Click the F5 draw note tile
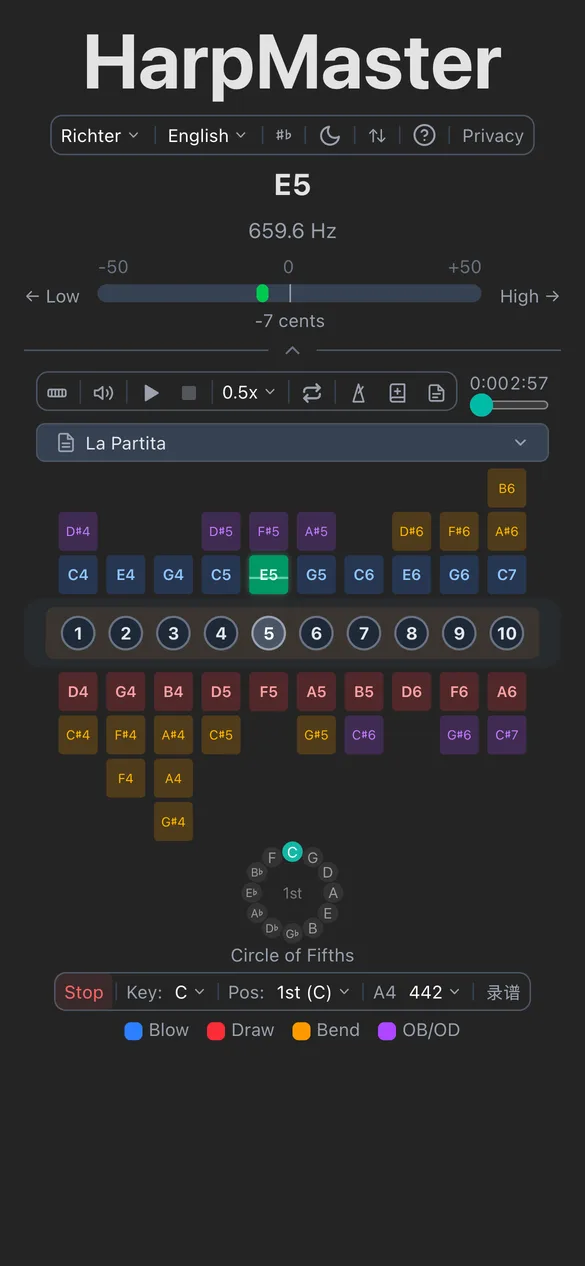The height and width of the screenshot is (1266, 585). [269, 691]
